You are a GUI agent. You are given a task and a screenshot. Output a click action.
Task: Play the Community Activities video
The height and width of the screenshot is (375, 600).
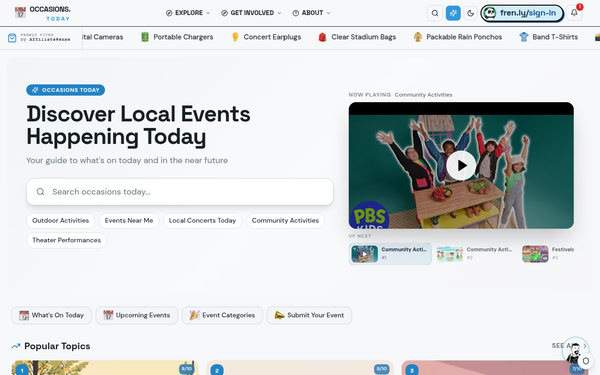461,165
